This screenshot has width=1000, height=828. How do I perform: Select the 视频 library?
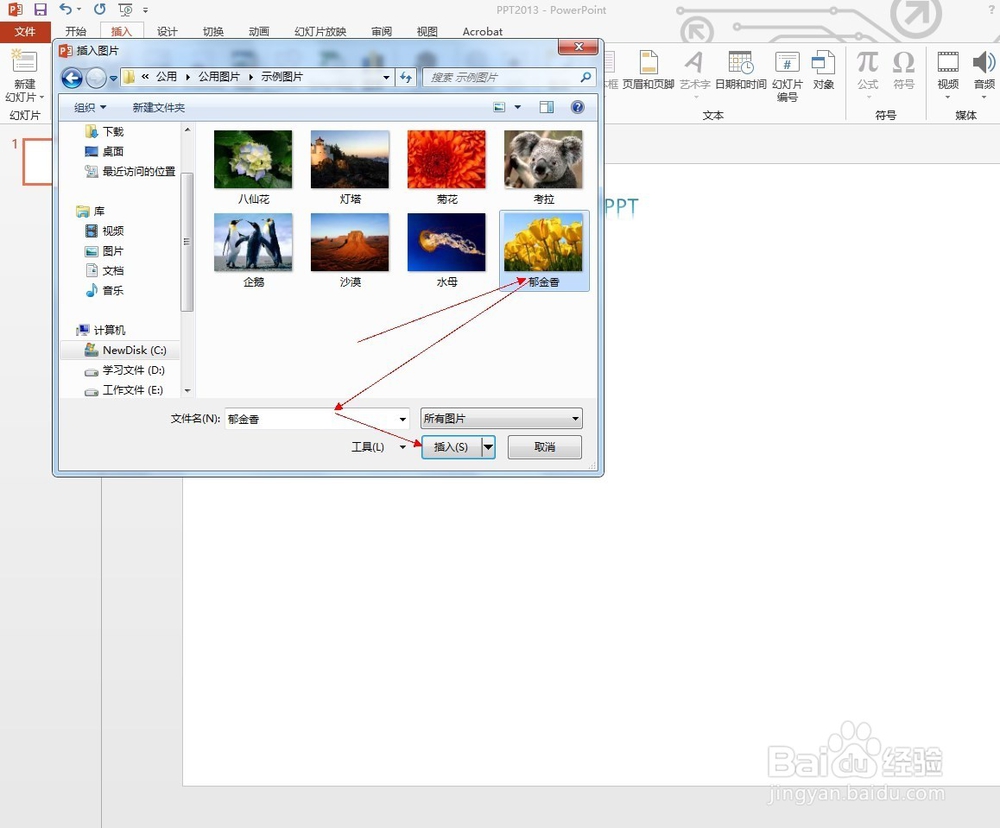click(105, 231)
